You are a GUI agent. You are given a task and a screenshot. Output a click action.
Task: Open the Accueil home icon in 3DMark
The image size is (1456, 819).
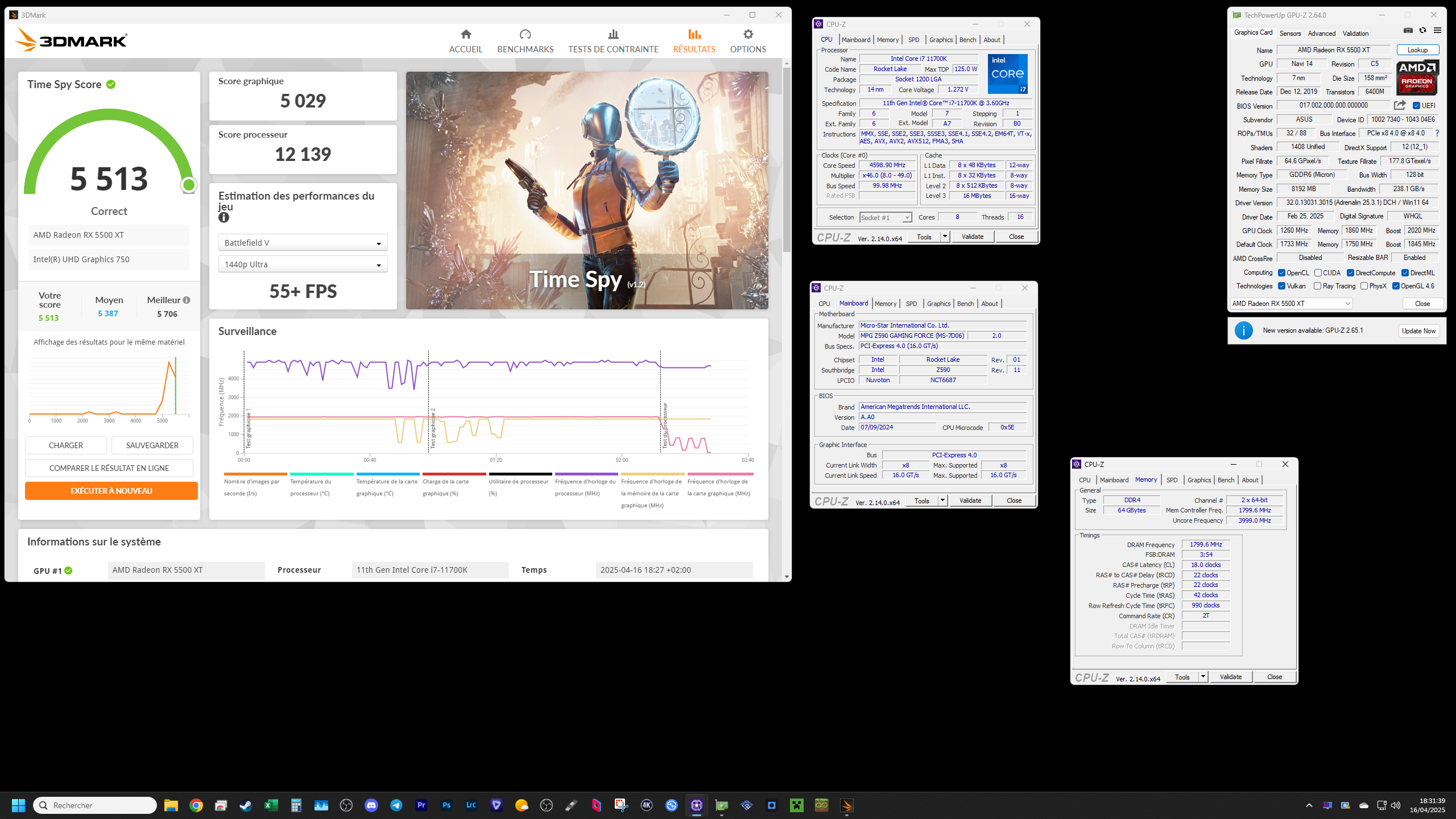[x=466, y=35]
